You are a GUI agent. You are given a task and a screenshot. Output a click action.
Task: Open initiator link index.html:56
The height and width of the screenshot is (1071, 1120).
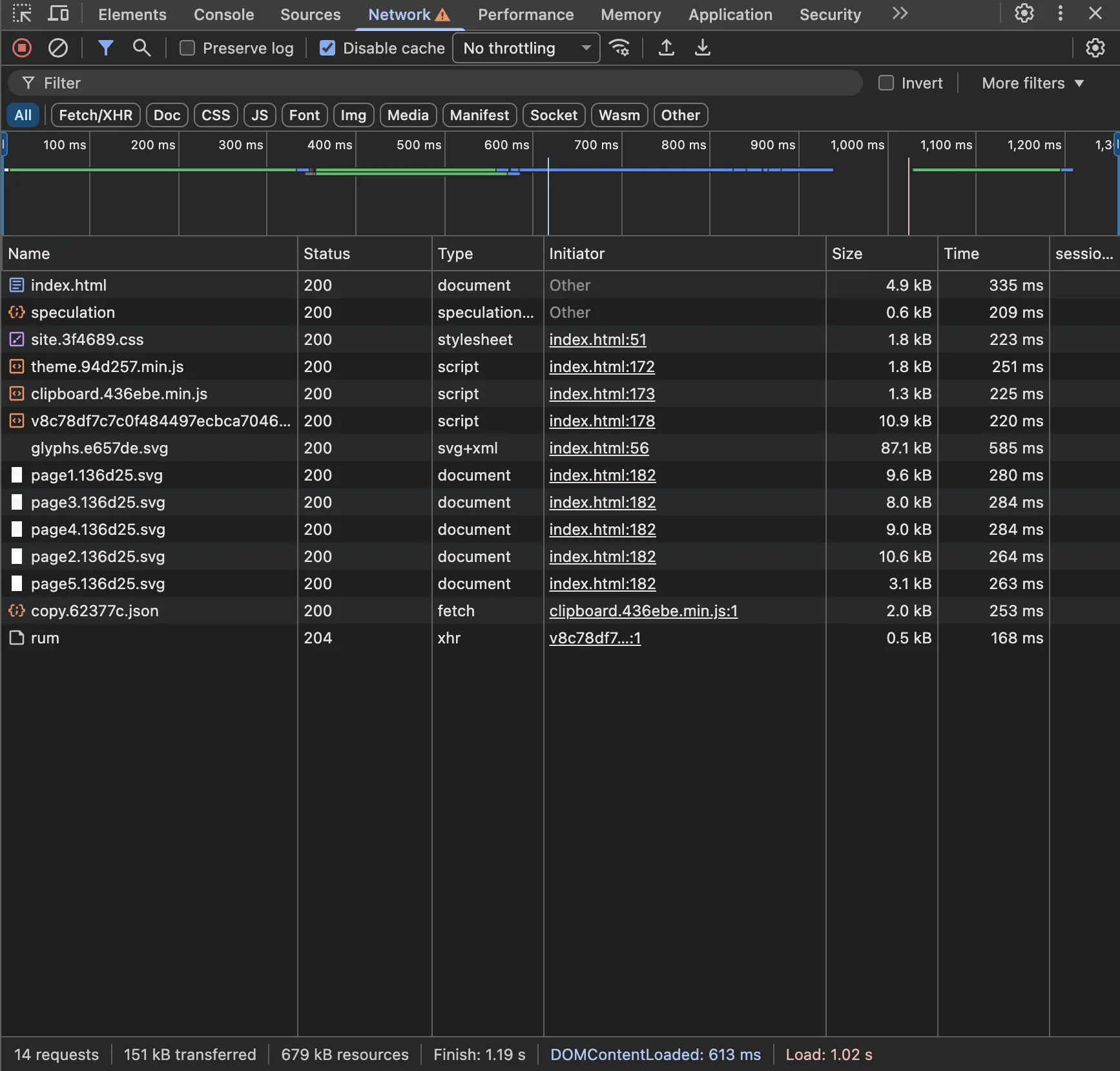coord(599,448)
